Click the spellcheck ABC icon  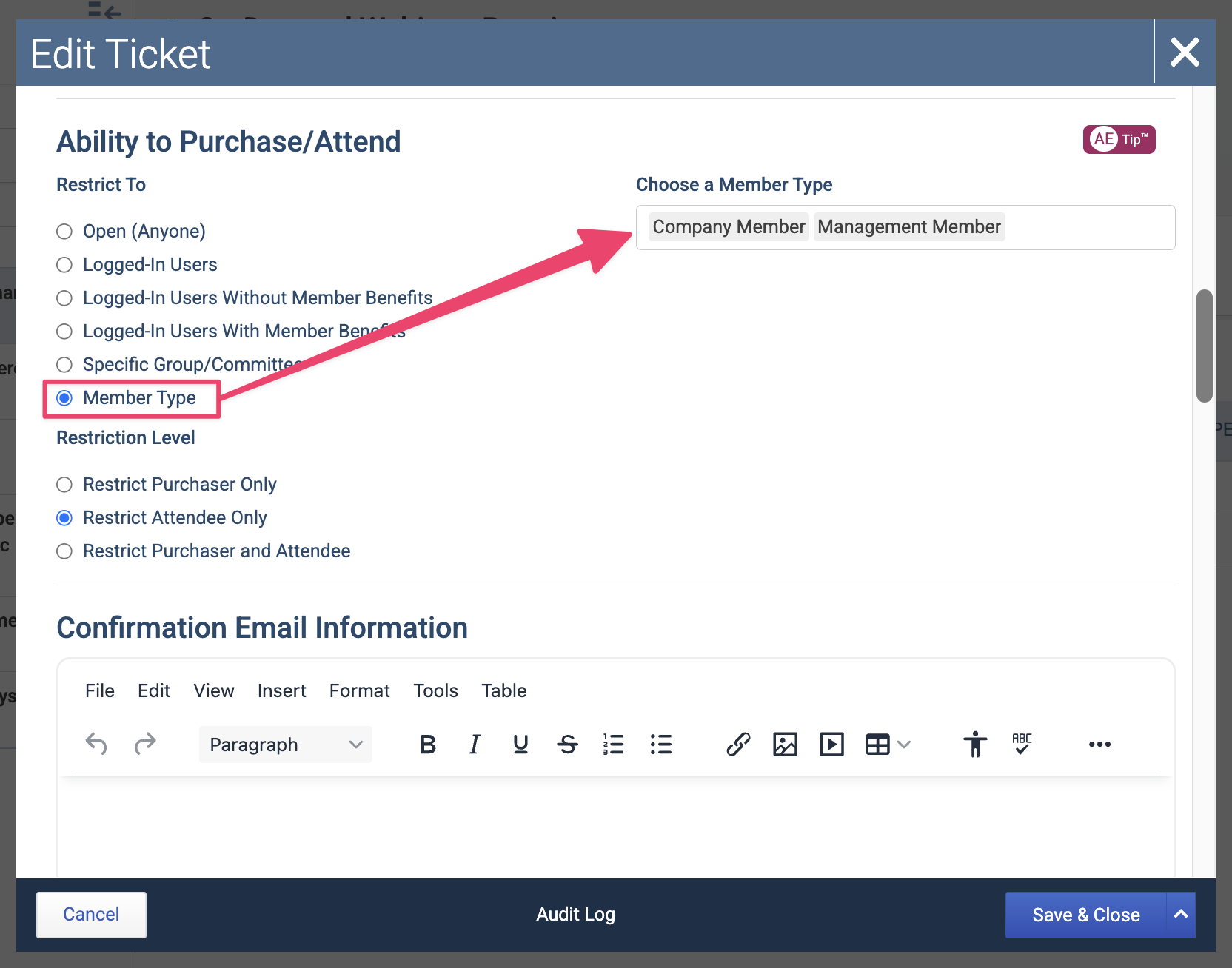coord(1022,745)
